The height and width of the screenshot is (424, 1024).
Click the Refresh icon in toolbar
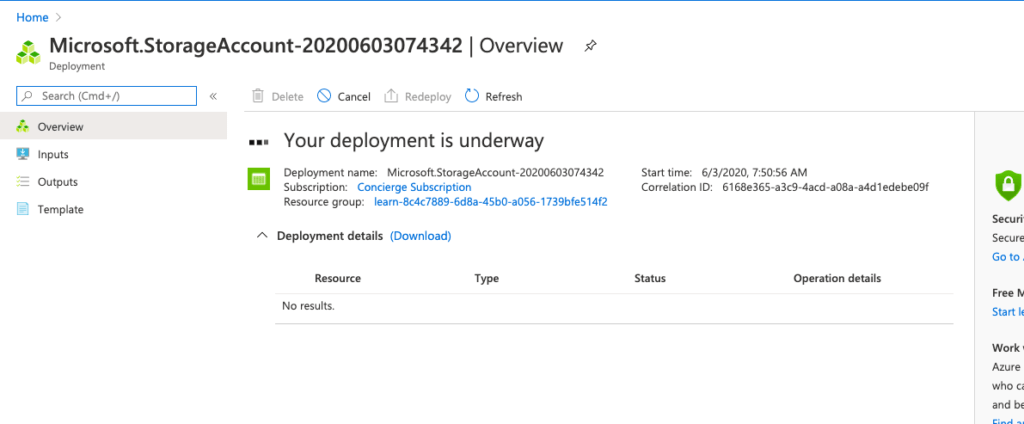(472, 96)
